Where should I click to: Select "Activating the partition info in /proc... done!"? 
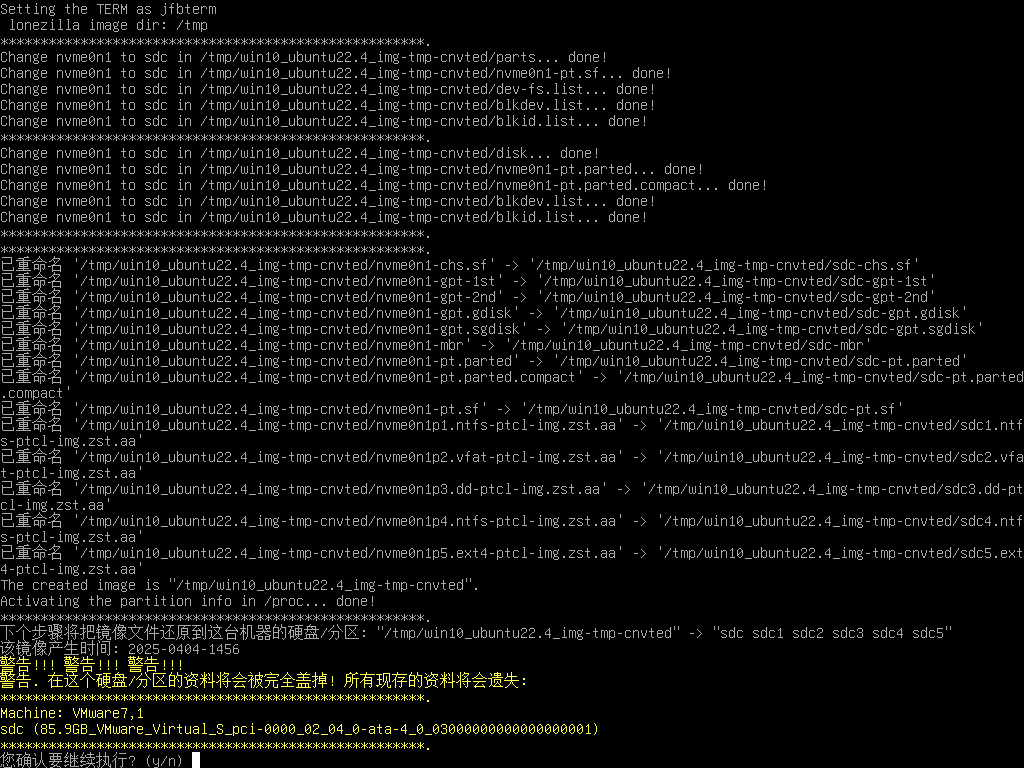[x=188, y=601]
